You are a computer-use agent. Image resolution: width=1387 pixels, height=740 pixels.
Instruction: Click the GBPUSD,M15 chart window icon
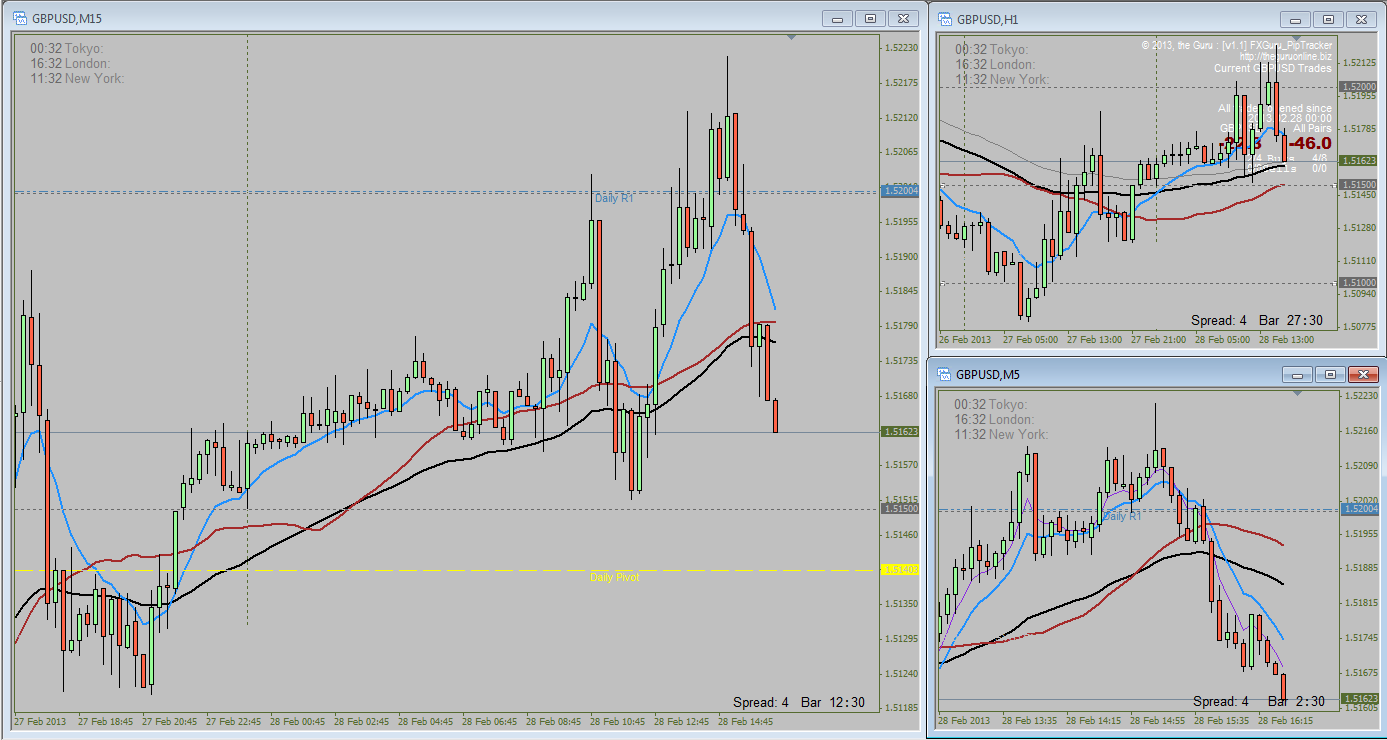coord(19,18)
